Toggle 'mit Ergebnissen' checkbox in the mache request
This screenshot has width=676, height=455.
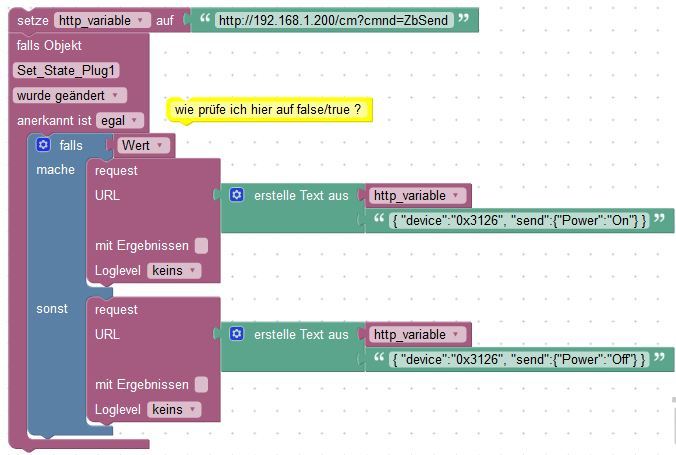pos(201,245)
